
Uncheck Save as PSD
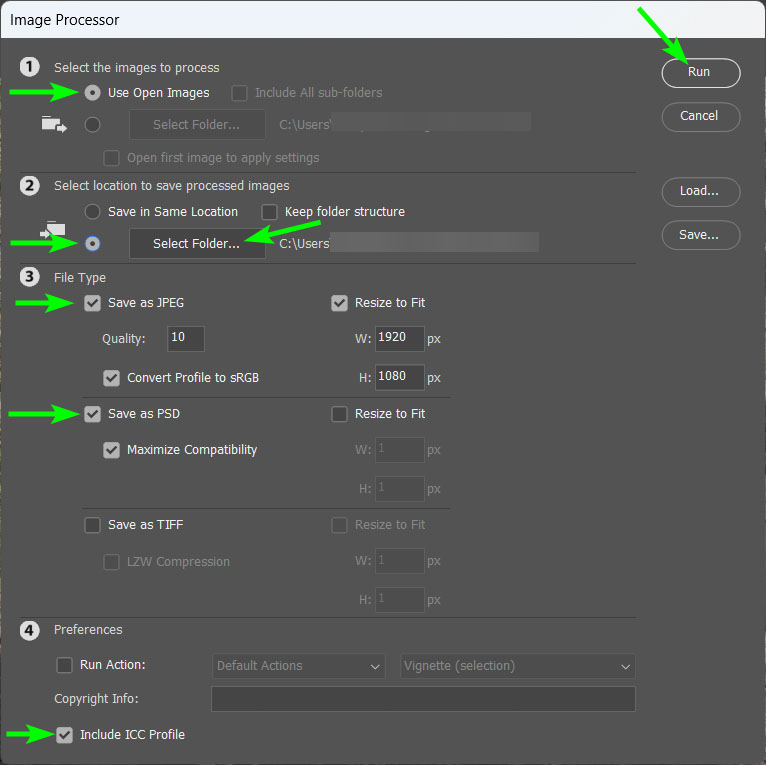point(92,414)
